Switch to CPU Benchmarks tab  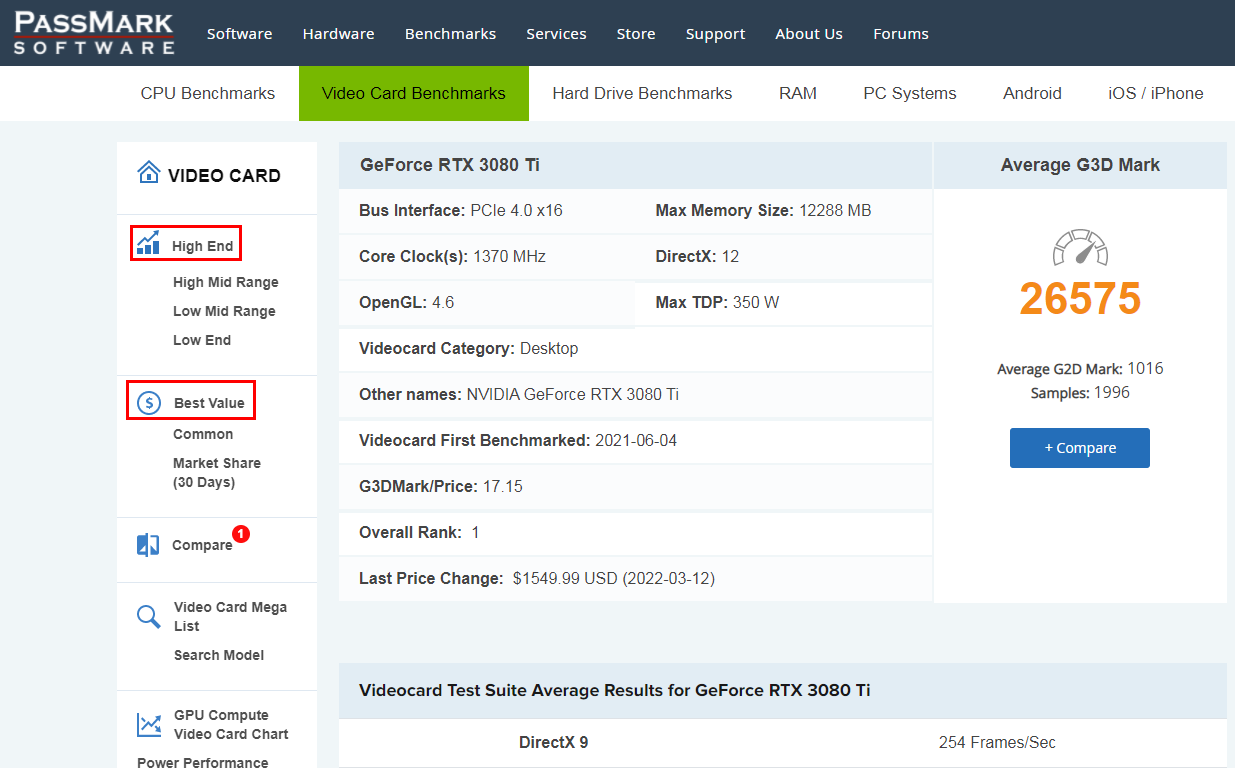point(208,93)
